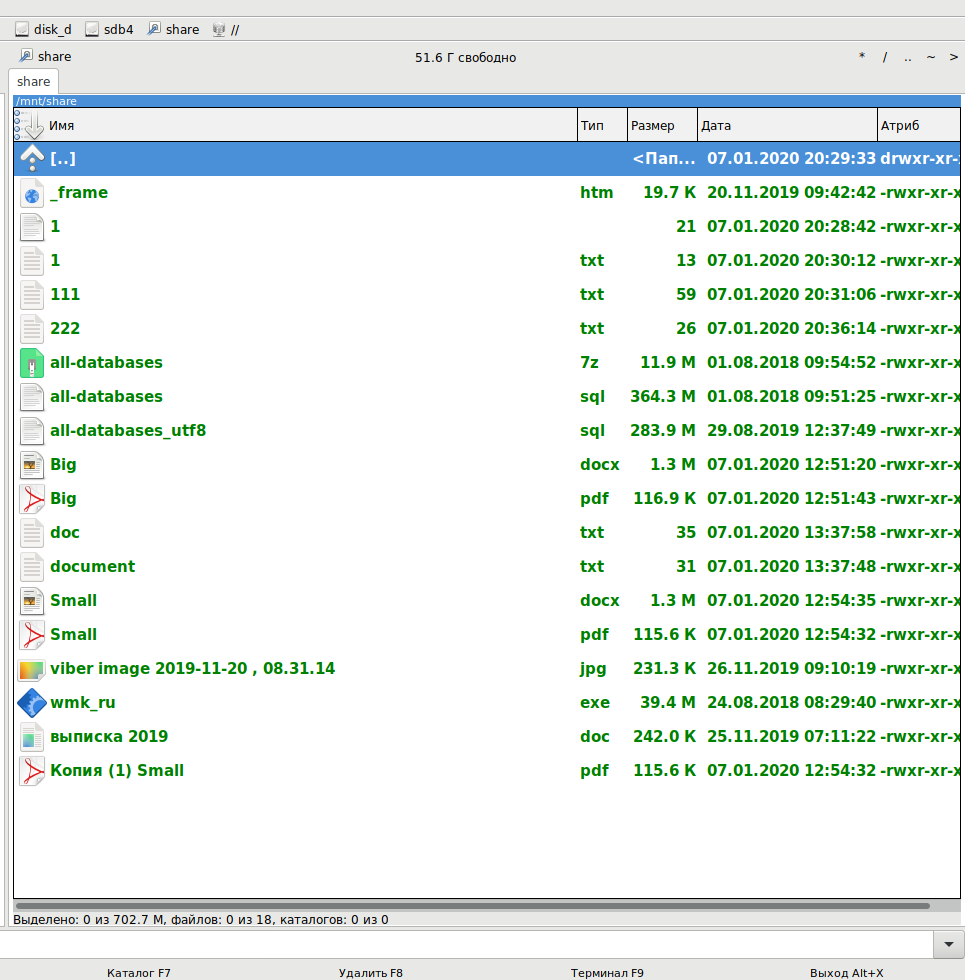Screen dimensions: 965x980
Task: Switch to sdb4 drive button
Action: (110, 30)
